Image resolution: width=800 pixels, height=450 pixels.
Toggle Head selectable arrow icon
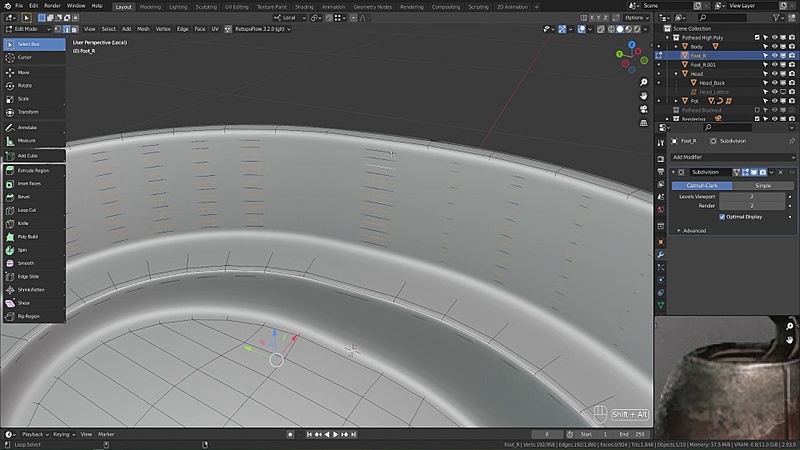pos(765,74)
